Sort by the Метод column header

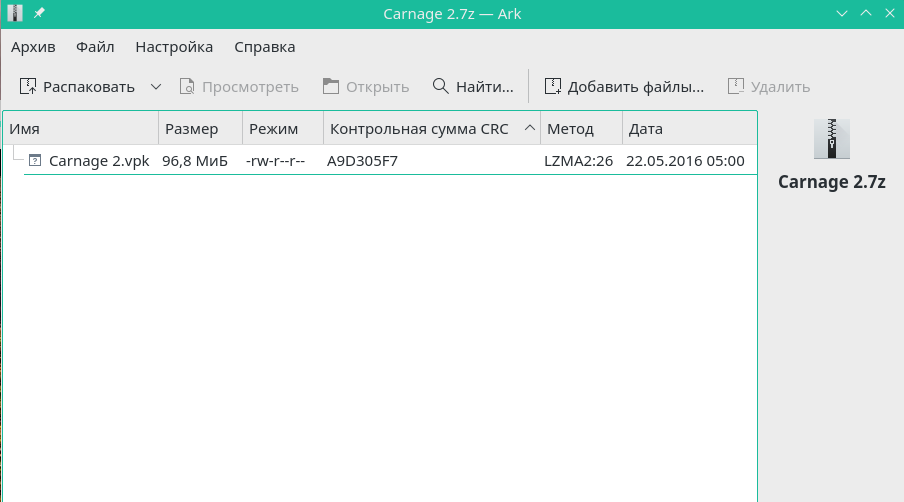click(x=582, y=129)
